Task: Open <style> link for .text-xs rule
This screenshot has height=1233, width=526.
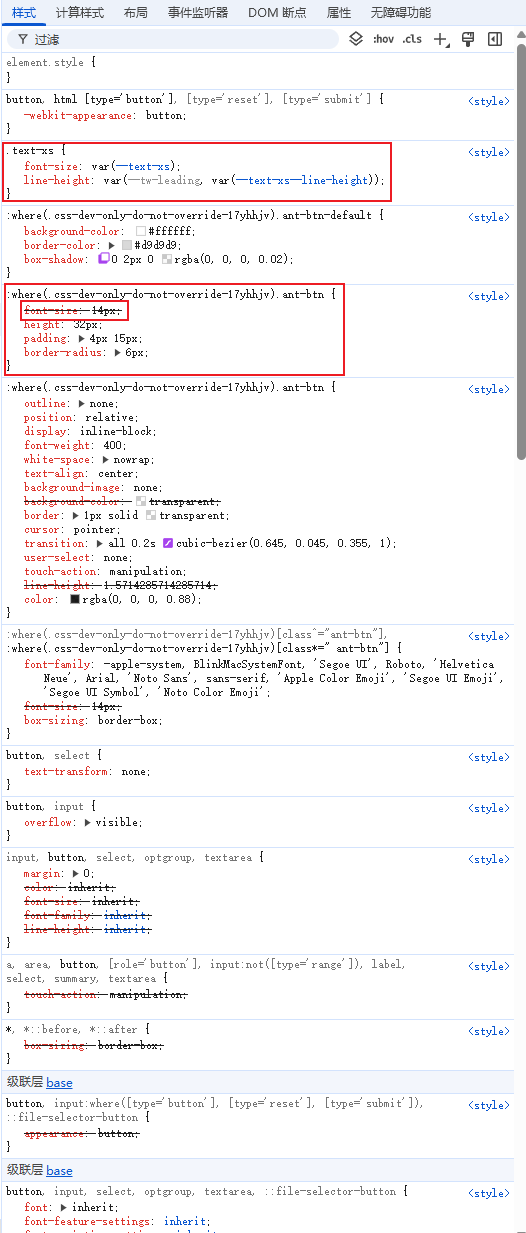Action: click(x=488, y=152)
